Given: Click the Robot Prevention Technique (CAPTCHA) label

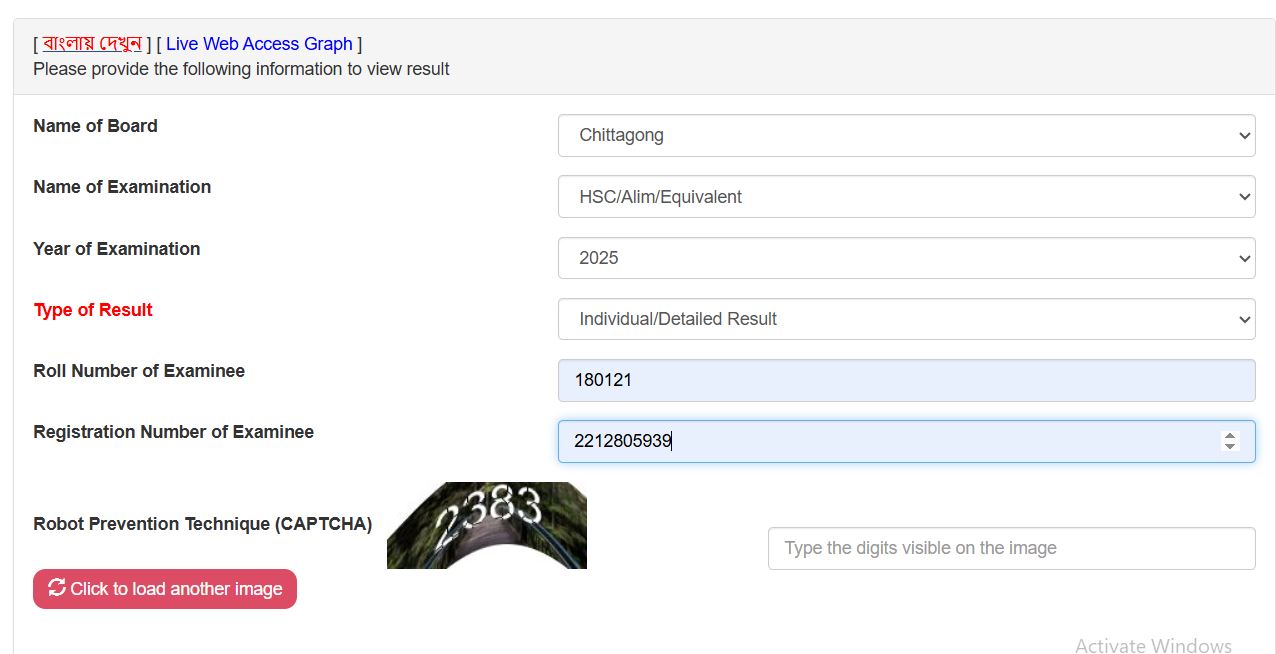Looking at the screenshot, I should (202, 524).
